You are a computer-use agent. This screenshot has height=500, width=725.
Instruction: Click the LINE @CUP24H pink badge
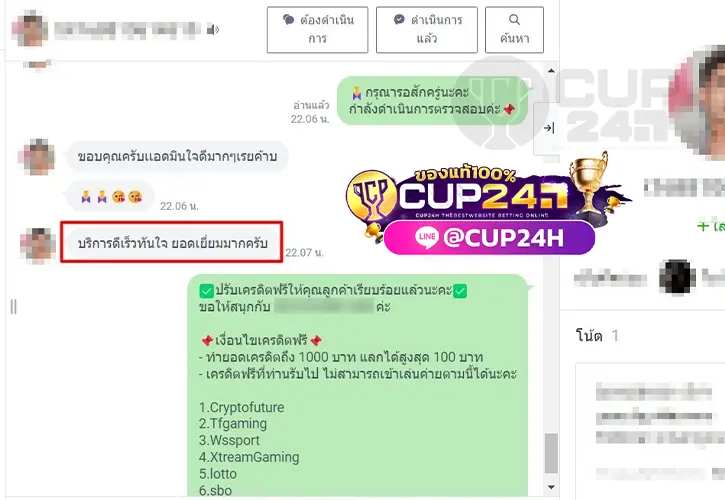coord(489,237)
